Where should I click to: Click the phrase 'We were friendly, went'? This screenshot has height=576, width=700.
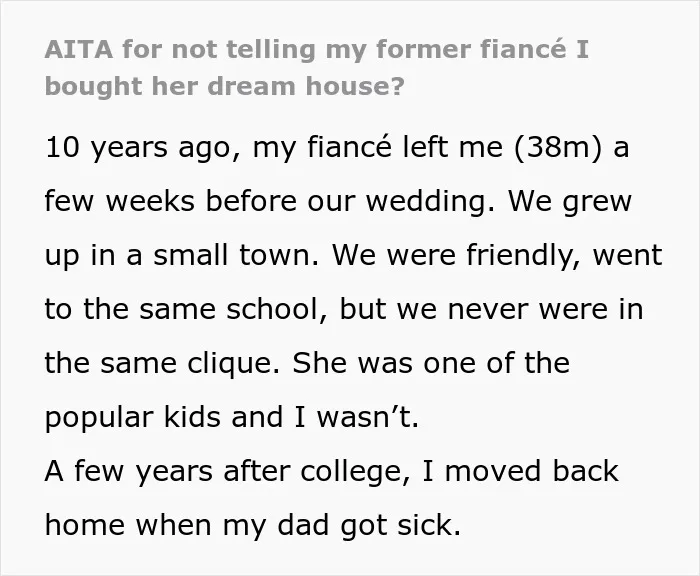[497, 256]
